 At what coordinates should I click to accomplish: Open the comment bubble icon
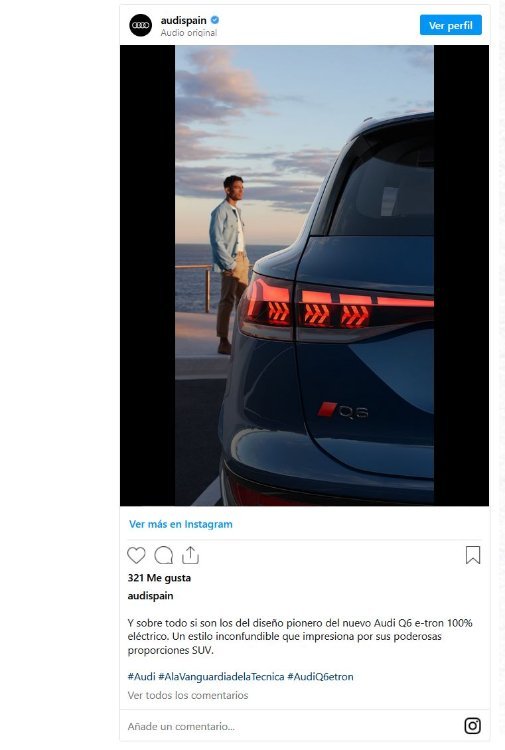[164, 555]
